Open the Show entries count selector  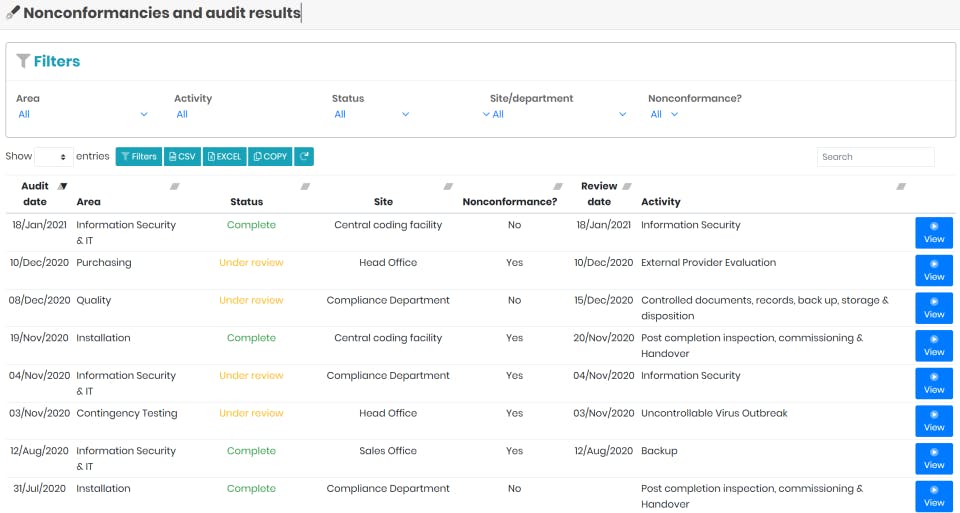[54, 157]
